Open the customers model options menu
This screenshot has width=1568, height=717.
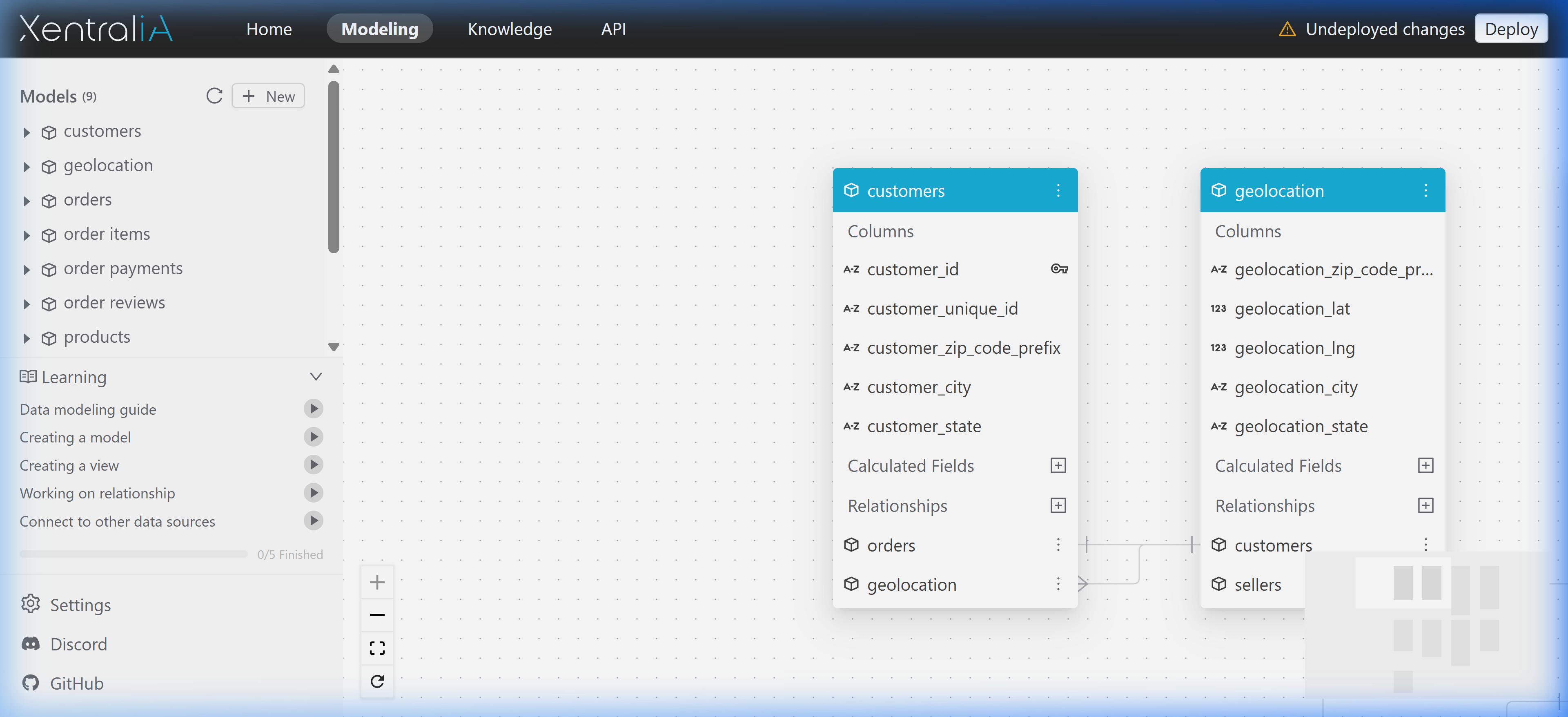(x=1058, y=191)
